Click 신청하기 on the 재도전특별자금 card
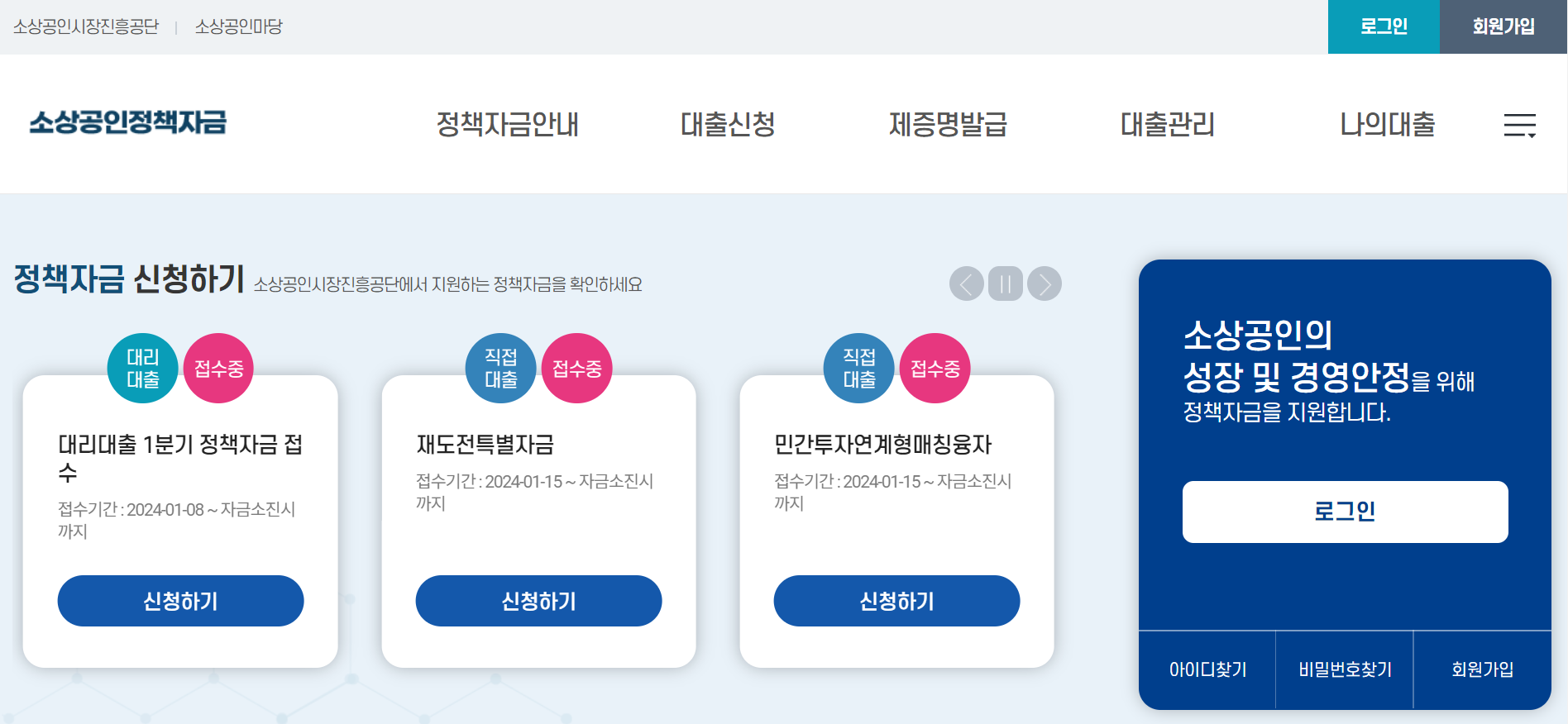Screen dimensions: 1568x724 pos(539,601)
